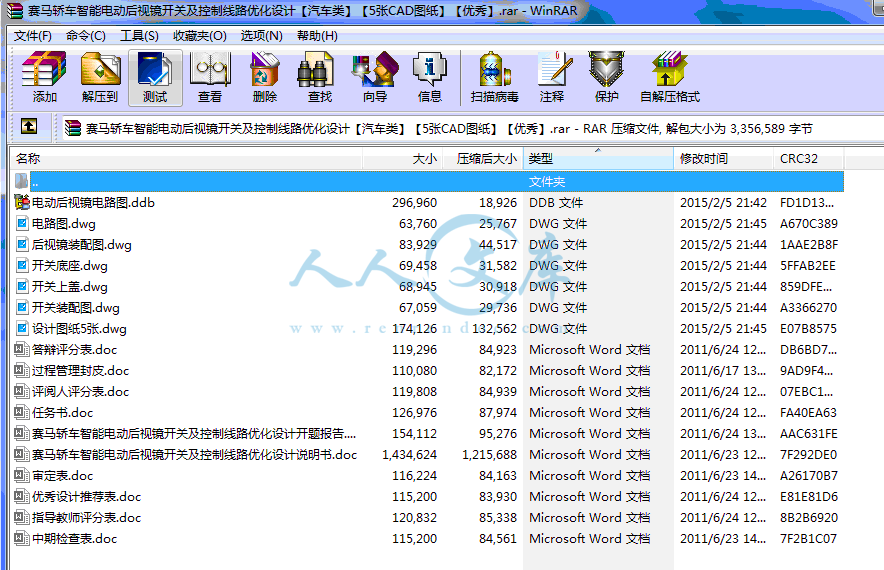This screenshot has width=884, height=570.
Task: Click the Word icon of 任务书.doc
Action: (x=21, y=412)
